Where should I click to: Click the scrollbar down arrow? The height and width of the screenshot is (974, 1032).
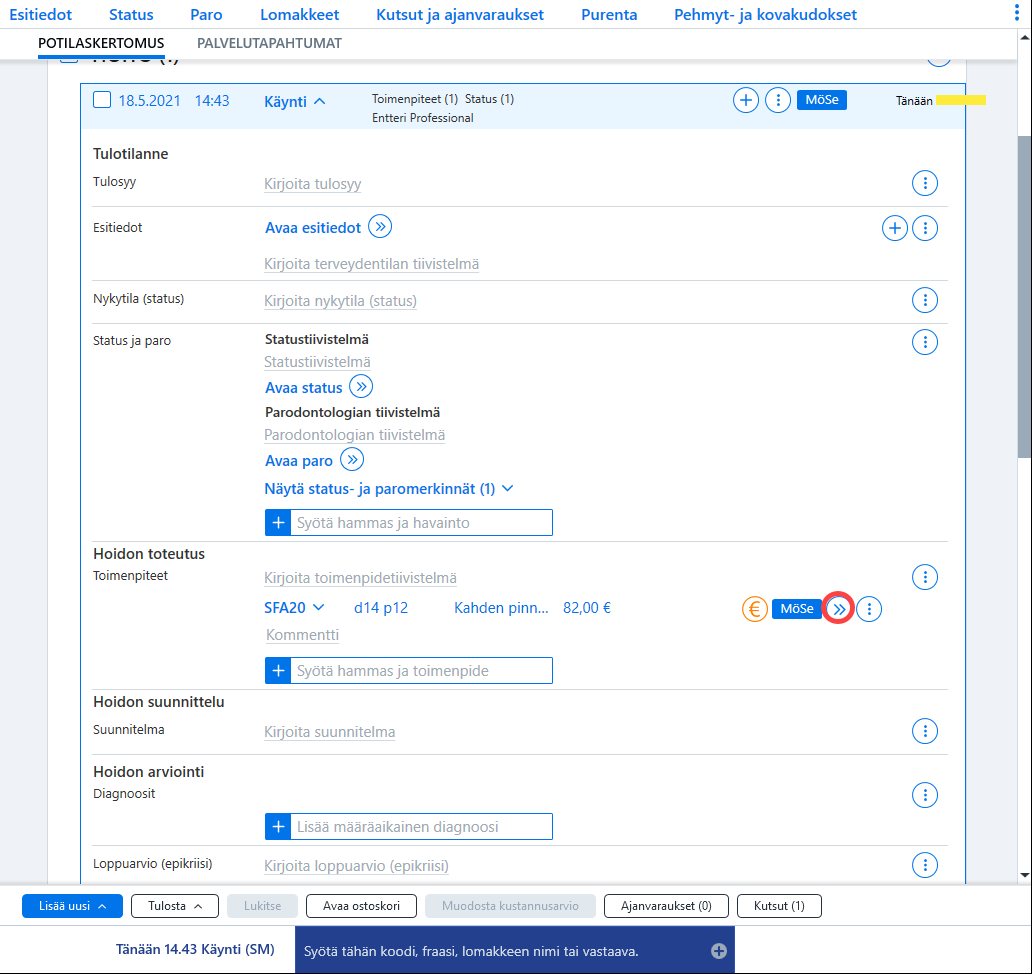[x=1024, y=875]
